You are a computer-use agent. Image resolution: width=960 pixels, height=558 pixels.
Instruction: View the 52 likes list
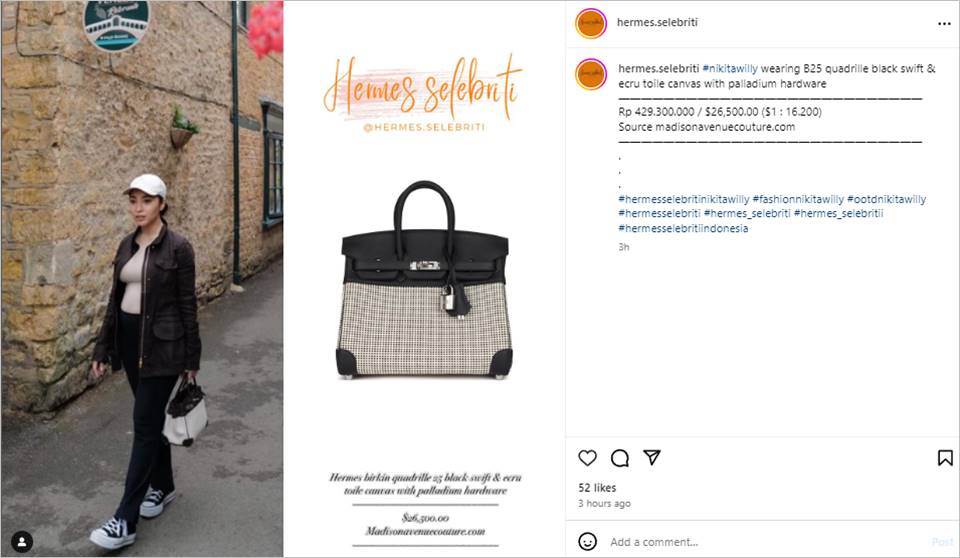pyautogui.click(x=597, y=488)
